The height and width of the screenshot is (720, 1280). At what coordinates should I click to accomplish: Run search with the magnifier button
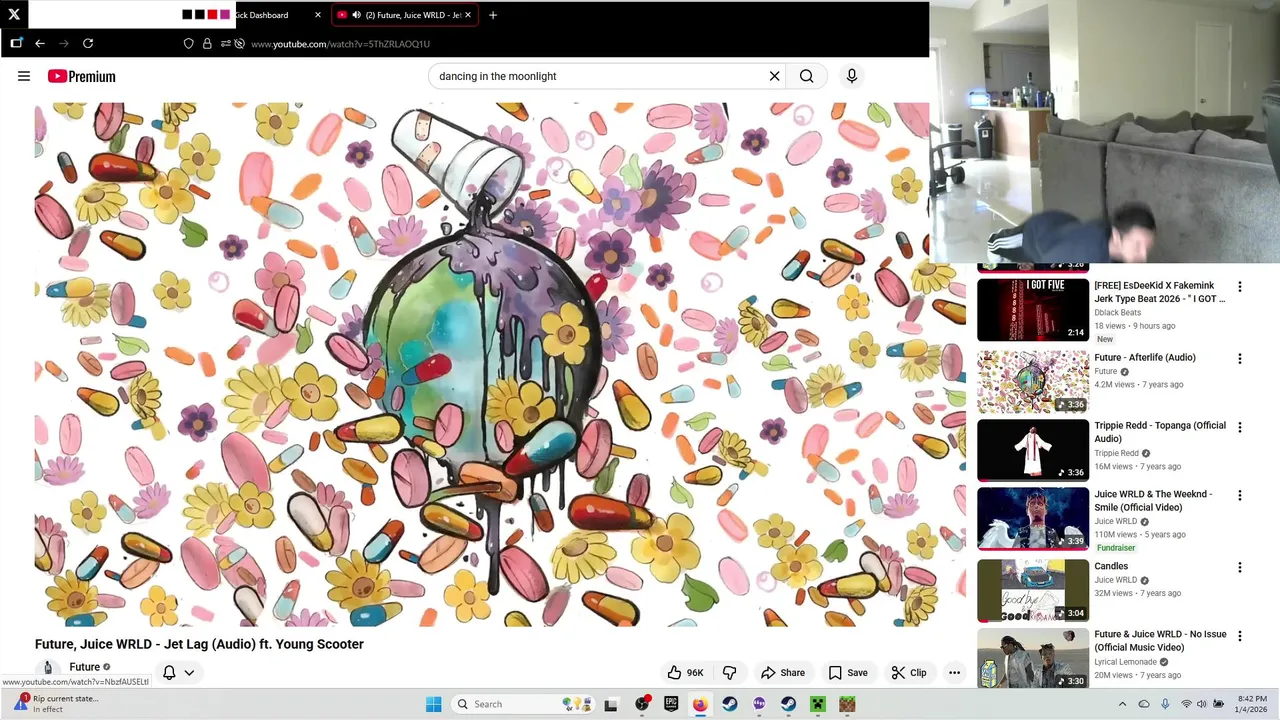tap(806, 76)
